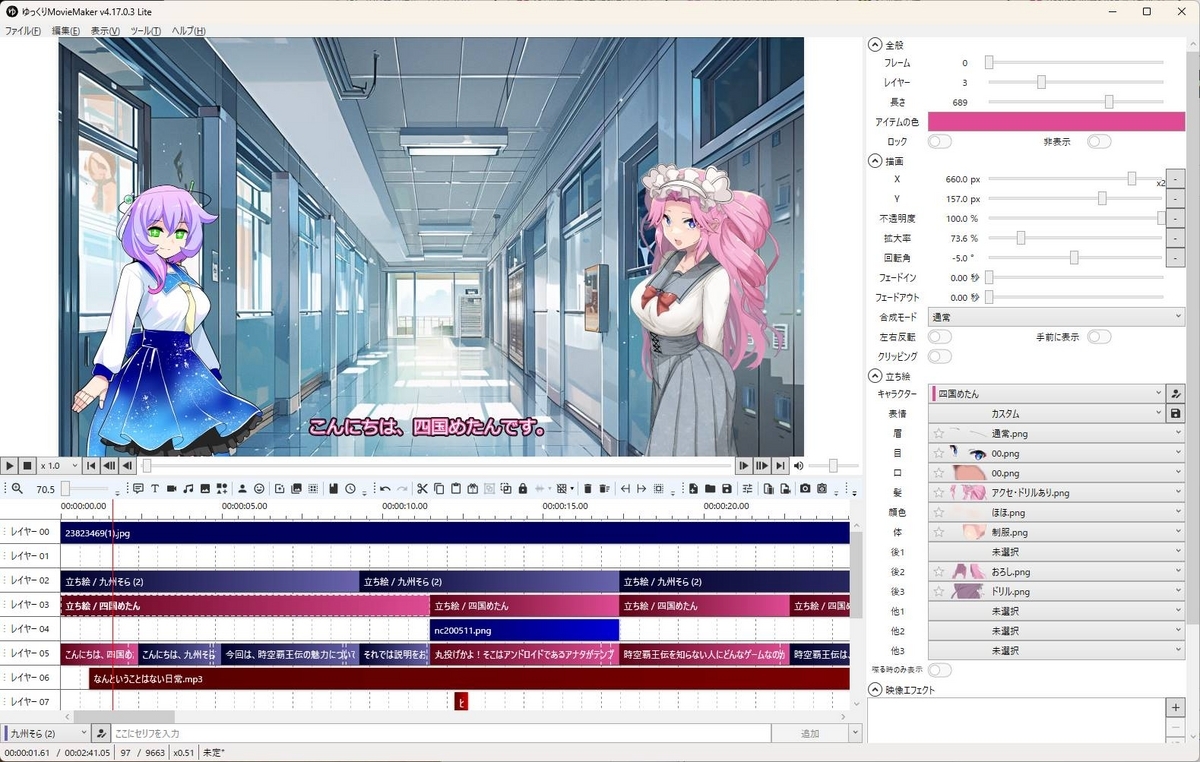Open the 体 dropdown showing 制服.png
The image size is (1200, 762).
click(x=1056, y=532)
